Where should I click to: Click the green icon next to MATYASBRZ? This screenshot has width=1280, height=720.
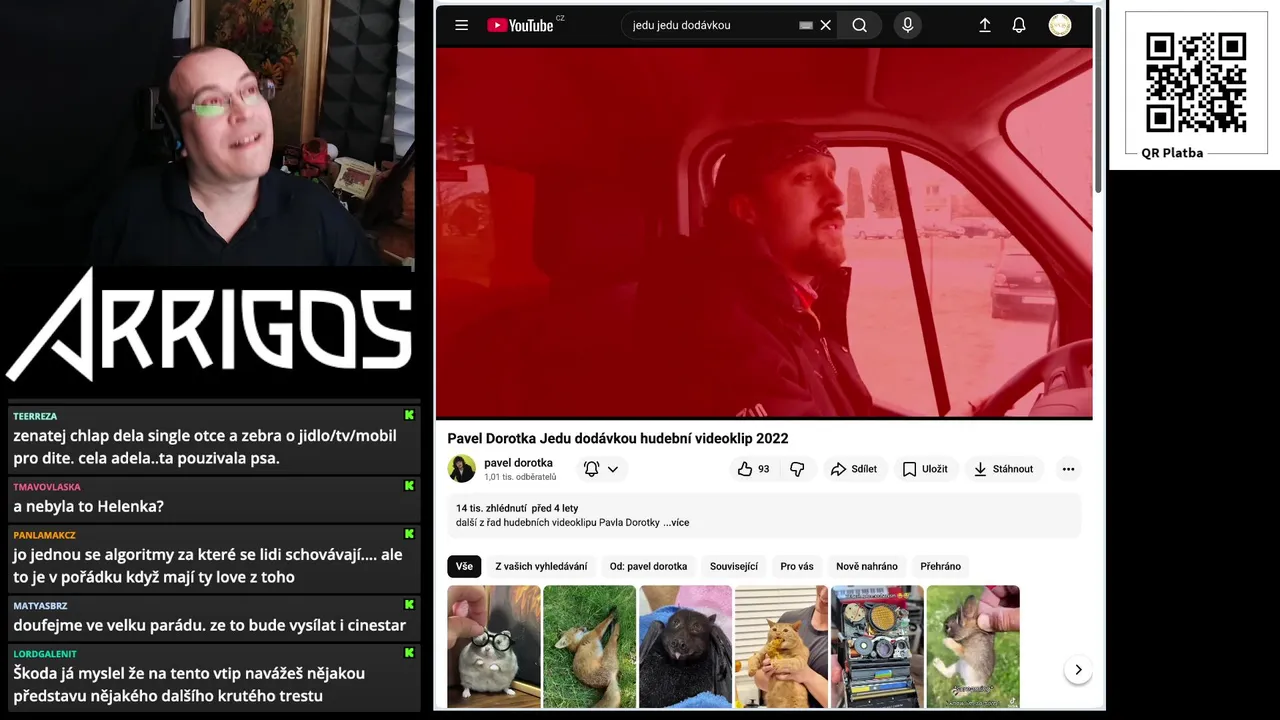pos(409,604)
